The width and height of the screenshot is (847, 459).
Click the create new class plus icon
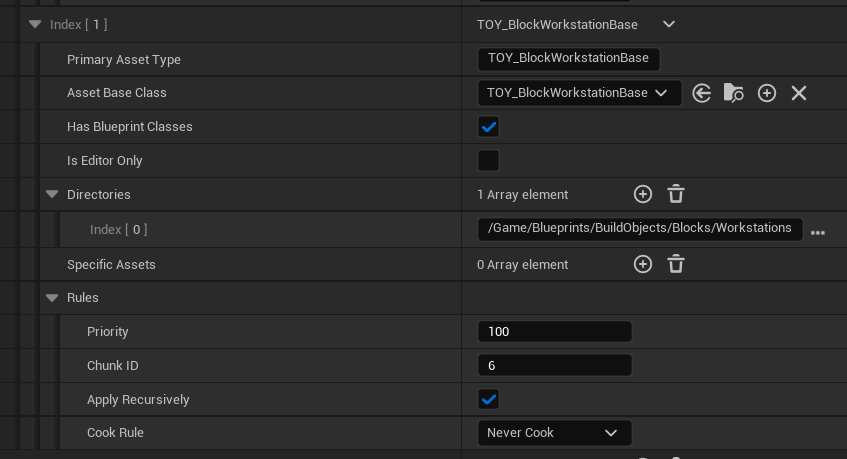pyautogui.click(x=767, y=93)
